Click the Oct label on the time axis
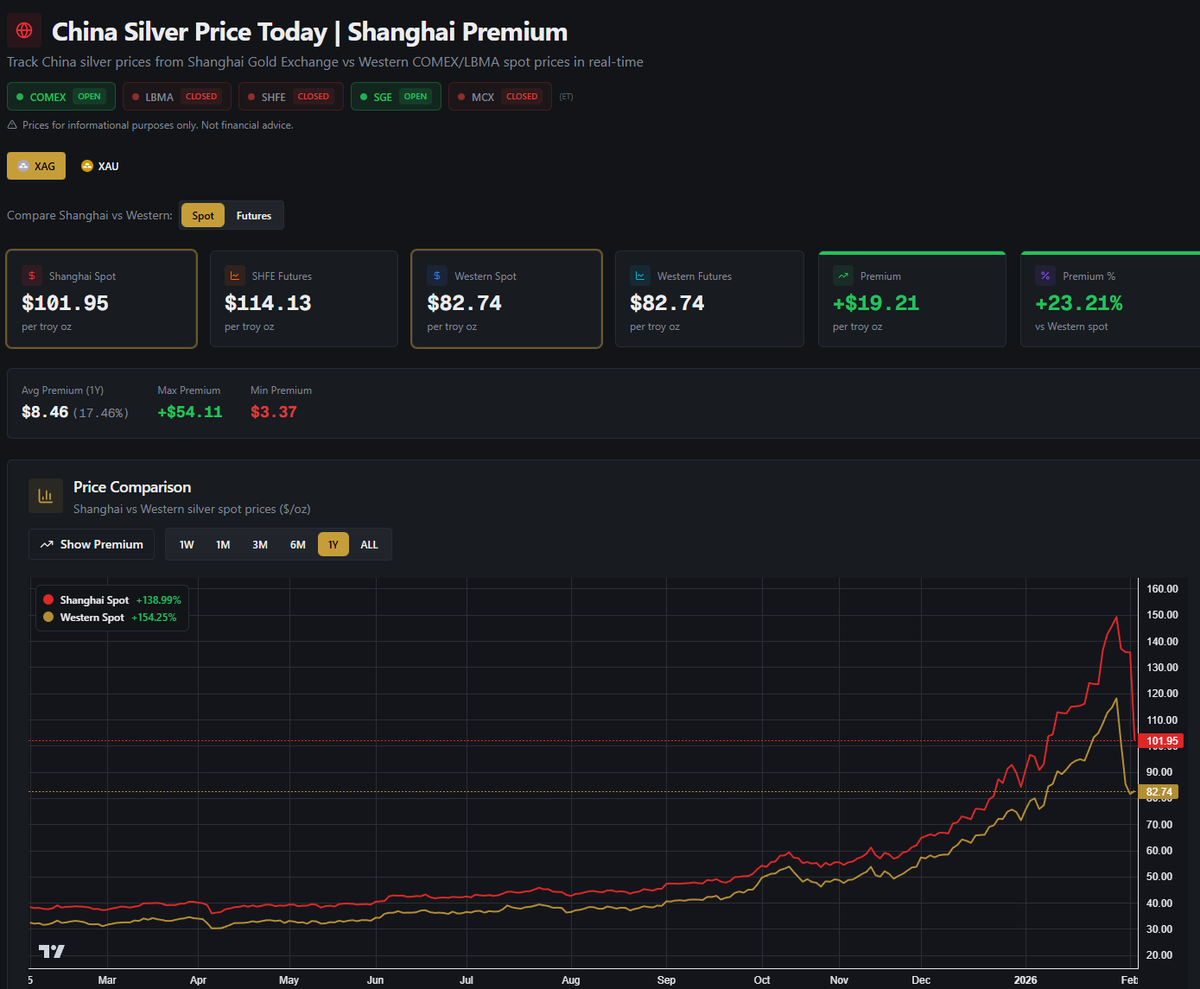Viewport: 1200px width, 989px height. 762,982
